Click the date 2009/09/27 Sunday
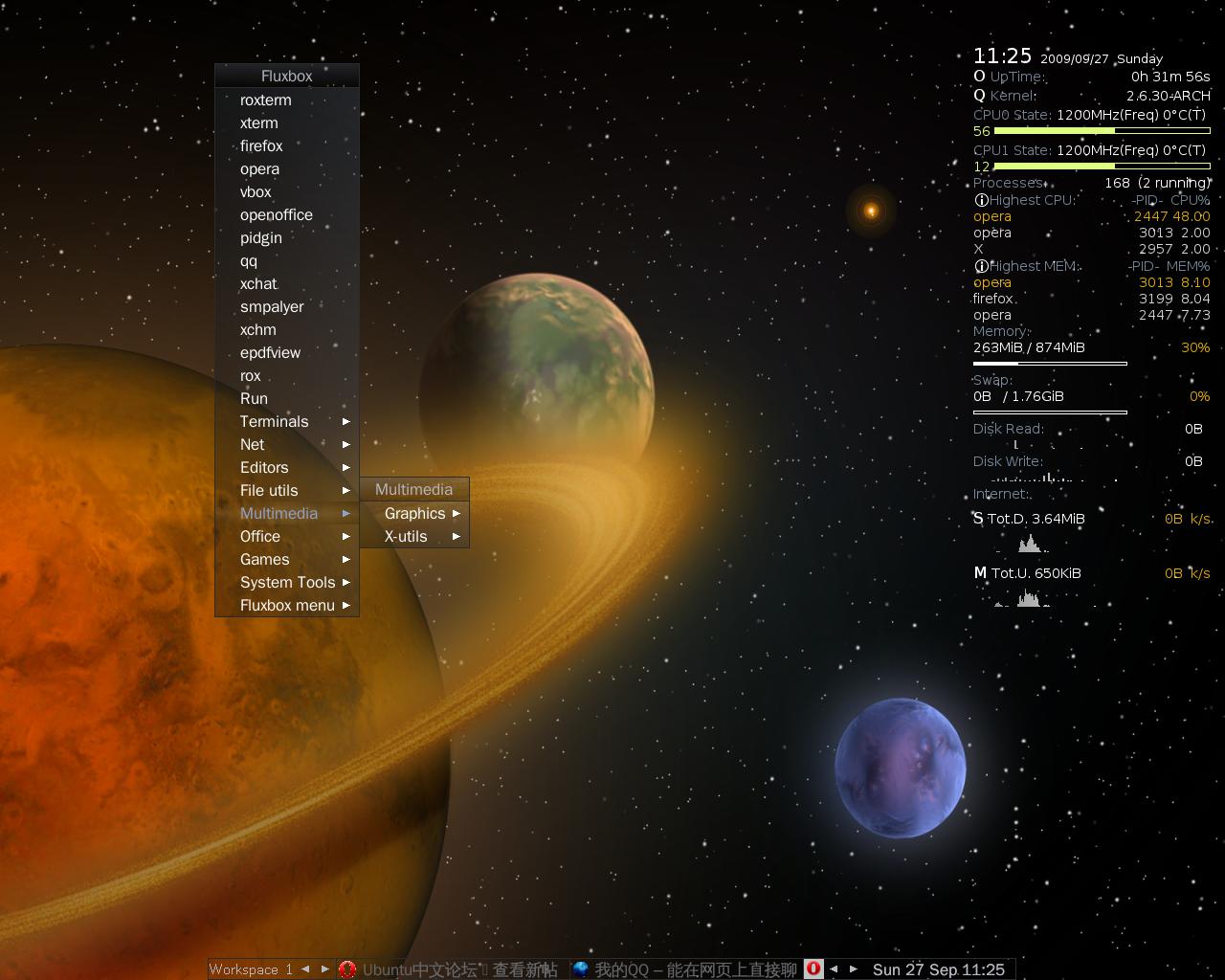 pyautogui.click(x=1101, y=58)
